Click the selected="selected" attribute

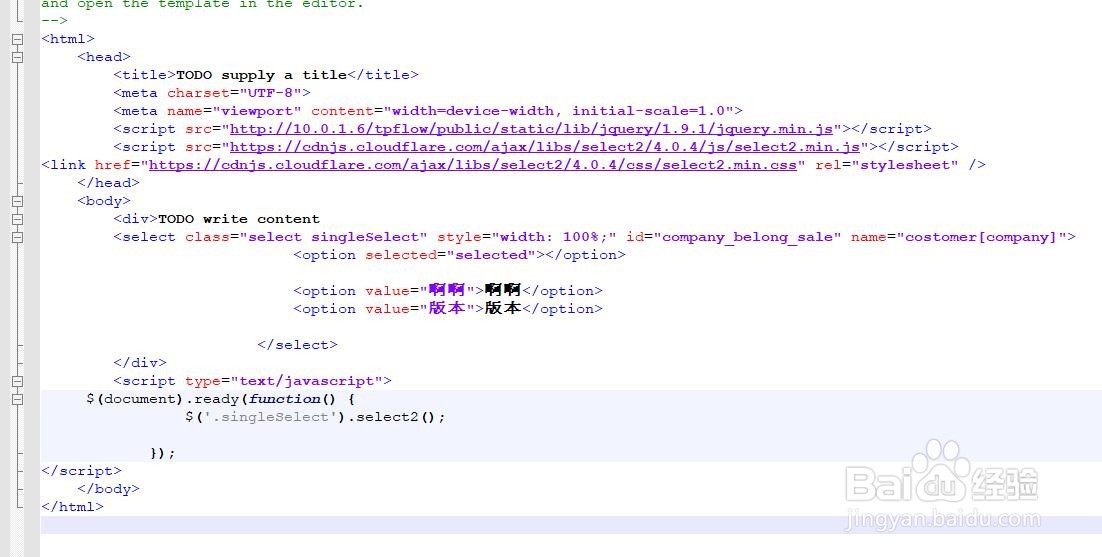(x=450, y=255)
